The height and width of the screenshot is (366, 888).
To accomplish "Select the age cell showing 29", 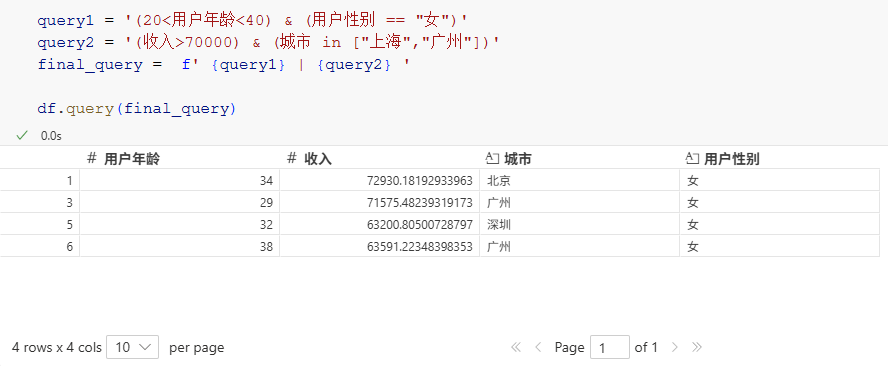I will [x=179, y=203].
